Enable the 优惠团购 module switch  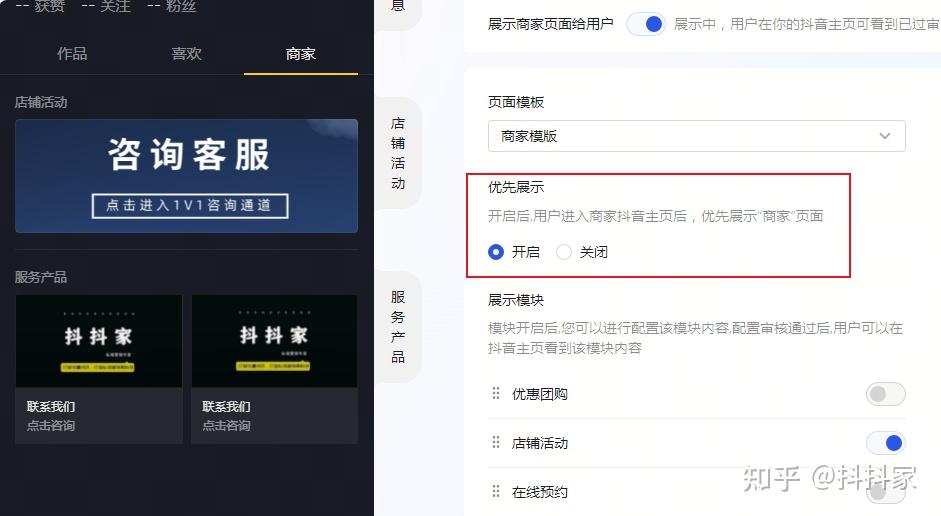point(885,394)
